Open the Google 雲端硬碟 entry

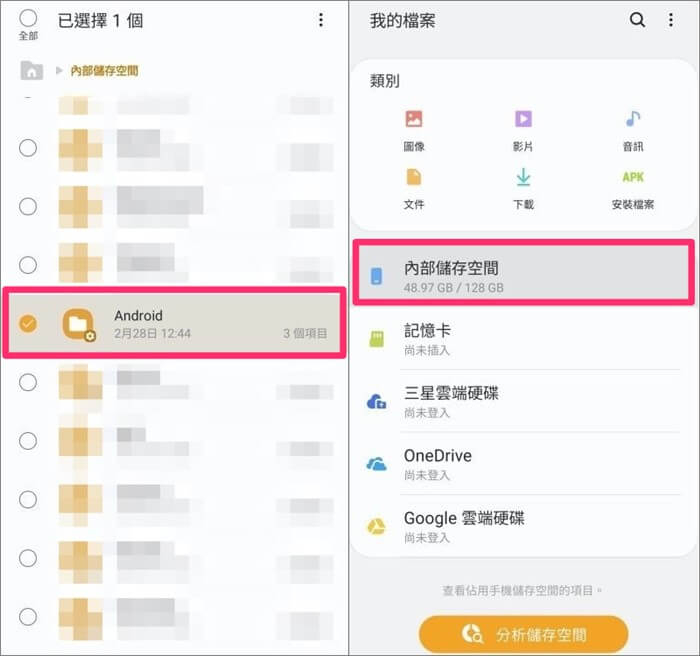[x=523, y=526]
